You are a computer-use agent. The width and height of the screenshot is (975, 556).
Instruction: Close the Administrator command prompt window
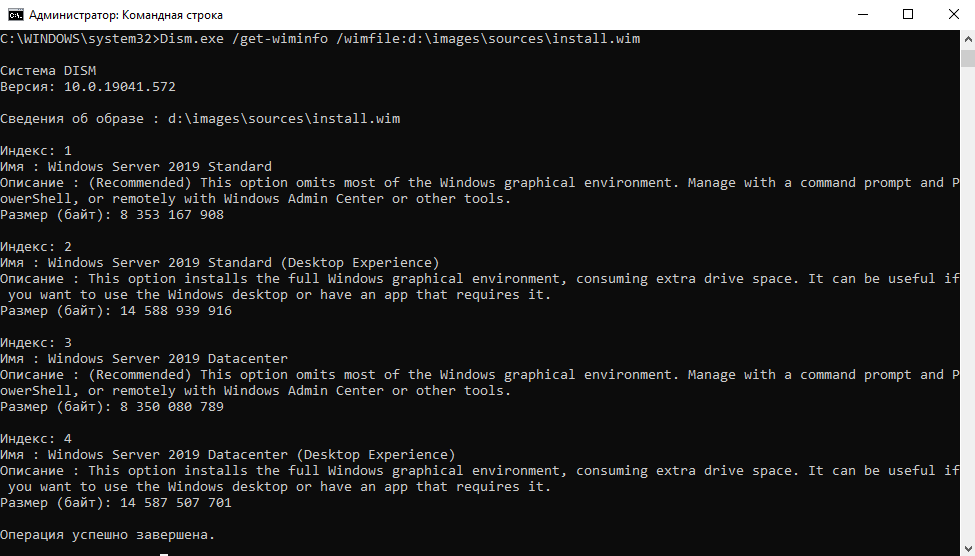click(953, 14)
